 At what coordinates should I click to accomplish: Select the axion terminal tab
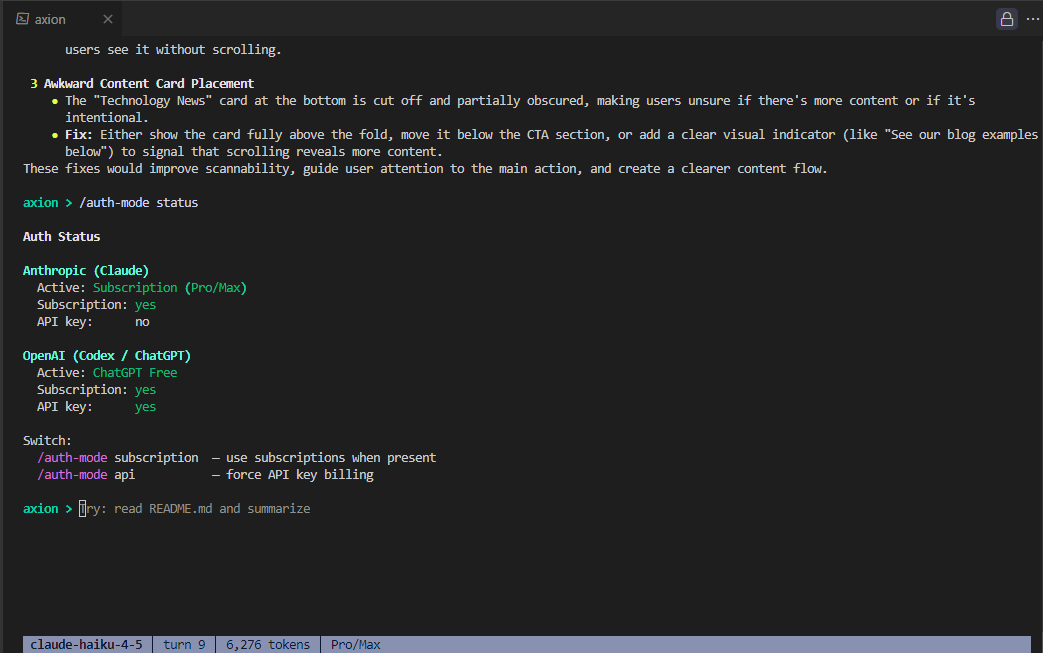[x=63, y=19]
